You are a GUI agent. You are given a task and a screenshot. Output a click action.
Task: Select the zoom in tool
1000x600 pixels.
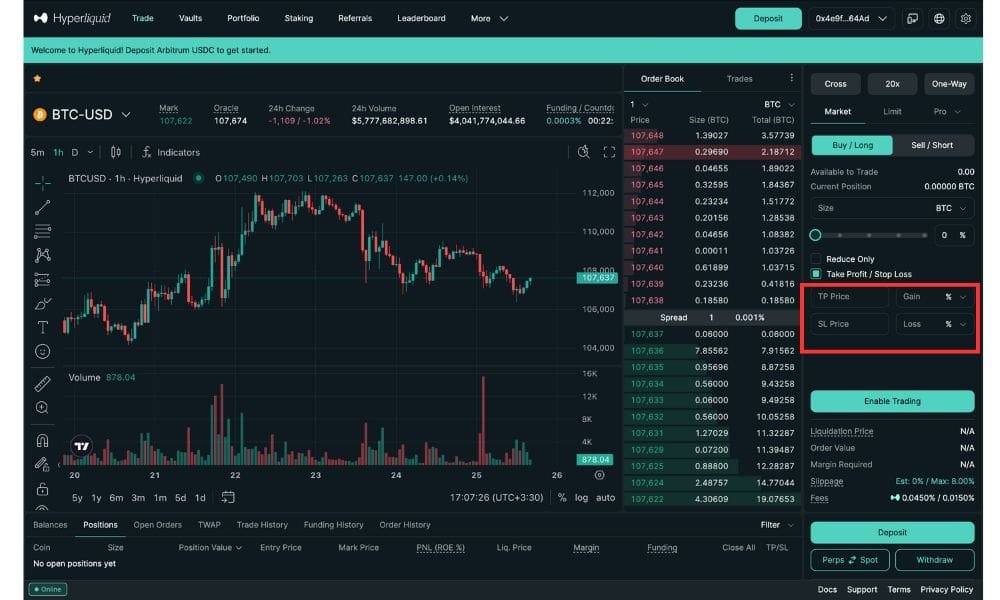[x=43, y=407]
